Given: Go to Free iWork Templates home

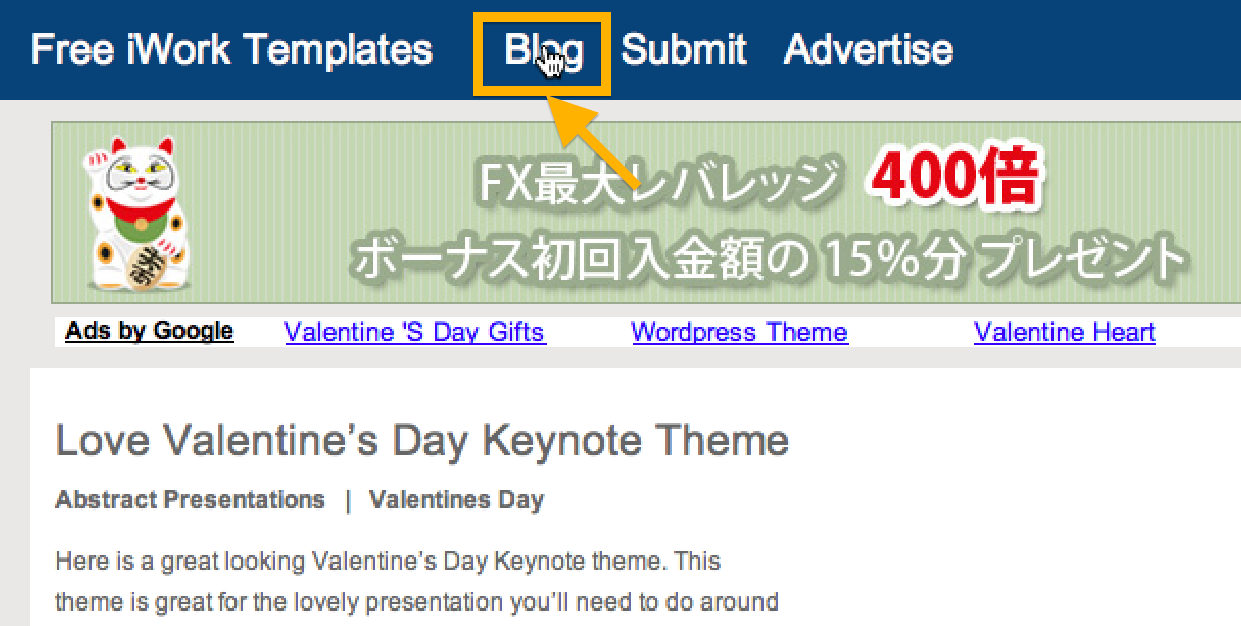Looking at the screenshot, I should tap(232, 49).
